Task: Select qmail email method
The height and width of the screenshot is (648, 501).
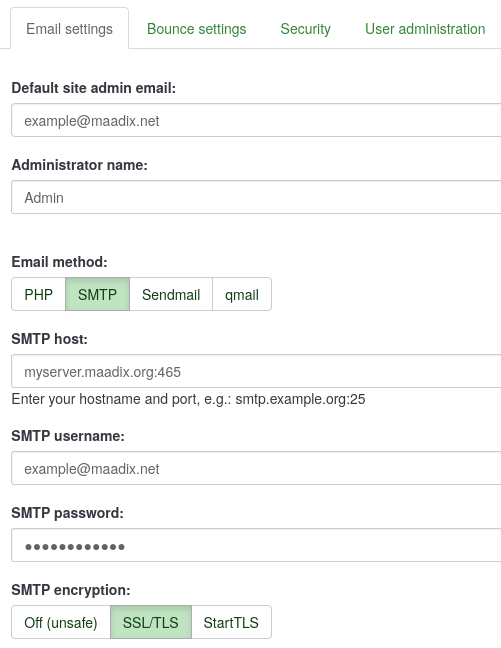Action: [242, 294]
